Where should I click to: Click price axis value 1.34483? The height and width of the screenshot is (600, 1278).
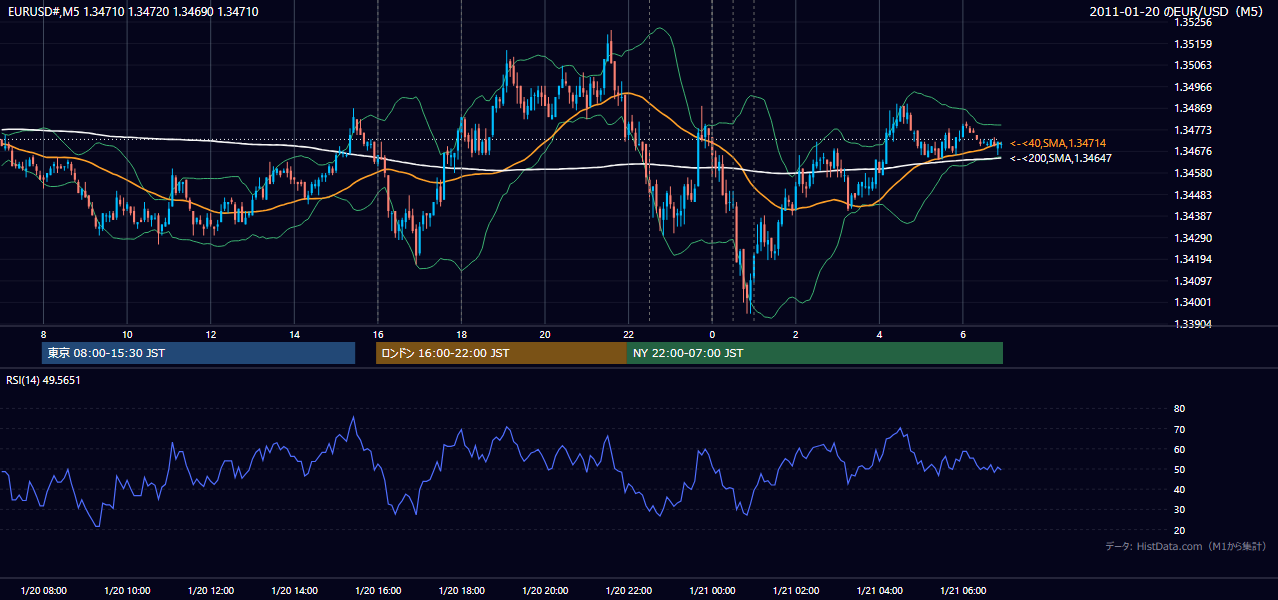1192,195
